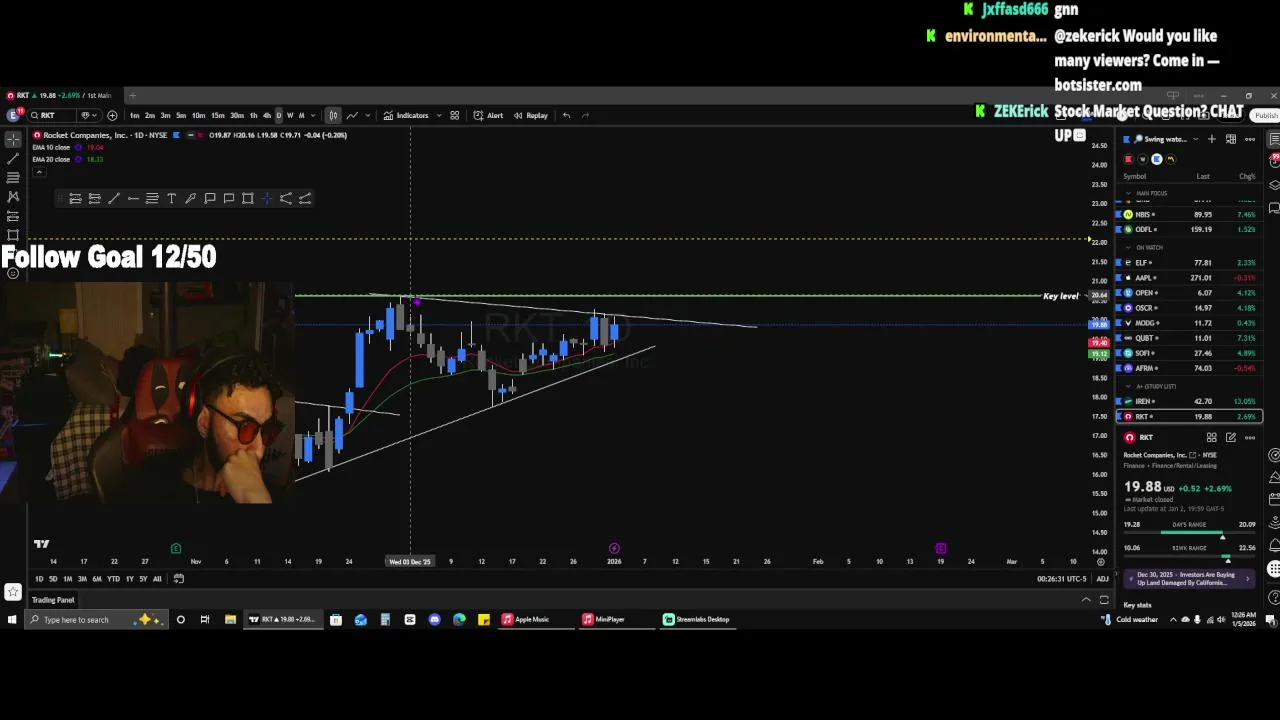
Task: Select the 1M date range
Action: [x=68, y=579]
